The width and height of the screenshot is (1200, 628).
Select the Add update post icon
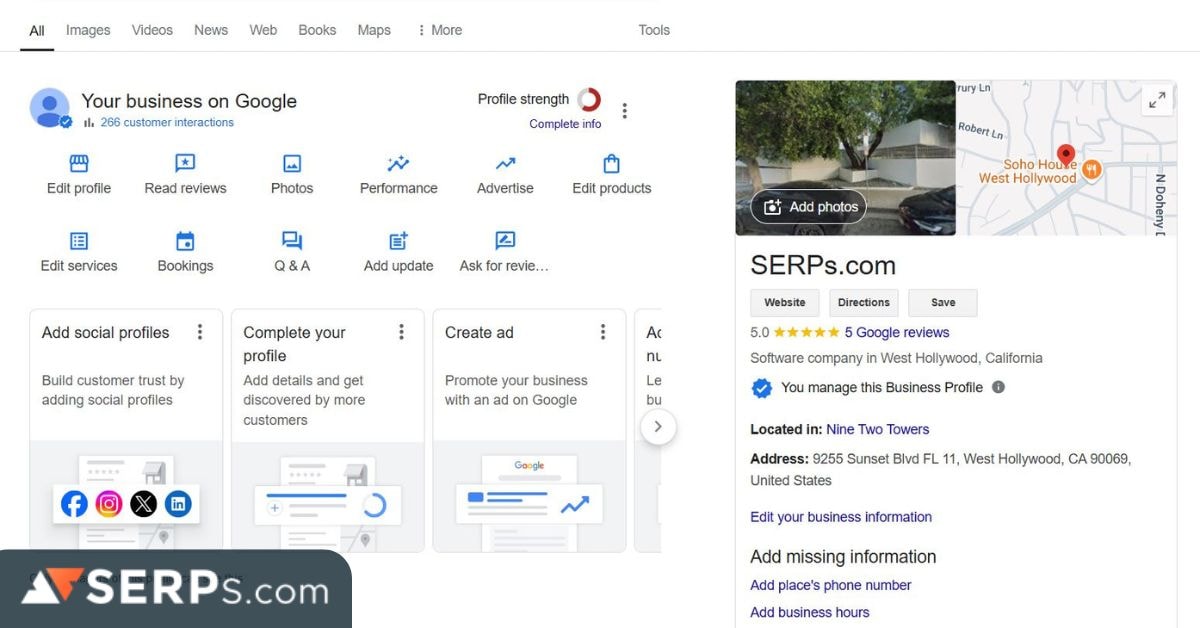coord(399,241)
